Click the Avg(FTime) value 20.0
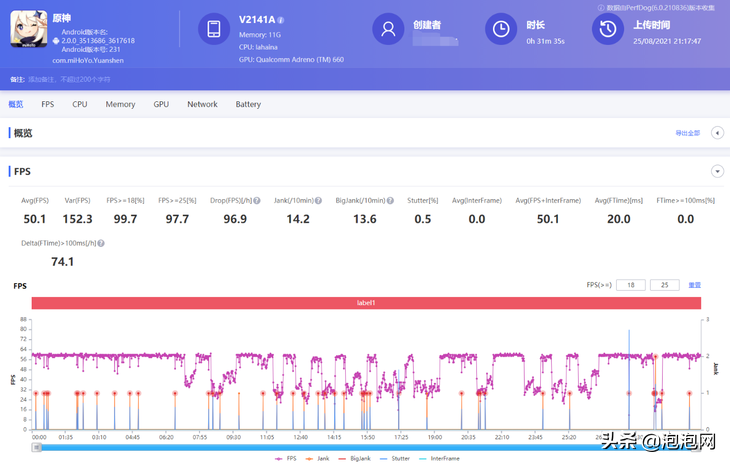Image resolution: width=730 pixels, height=464 pixels. click(x=619, y=219)
